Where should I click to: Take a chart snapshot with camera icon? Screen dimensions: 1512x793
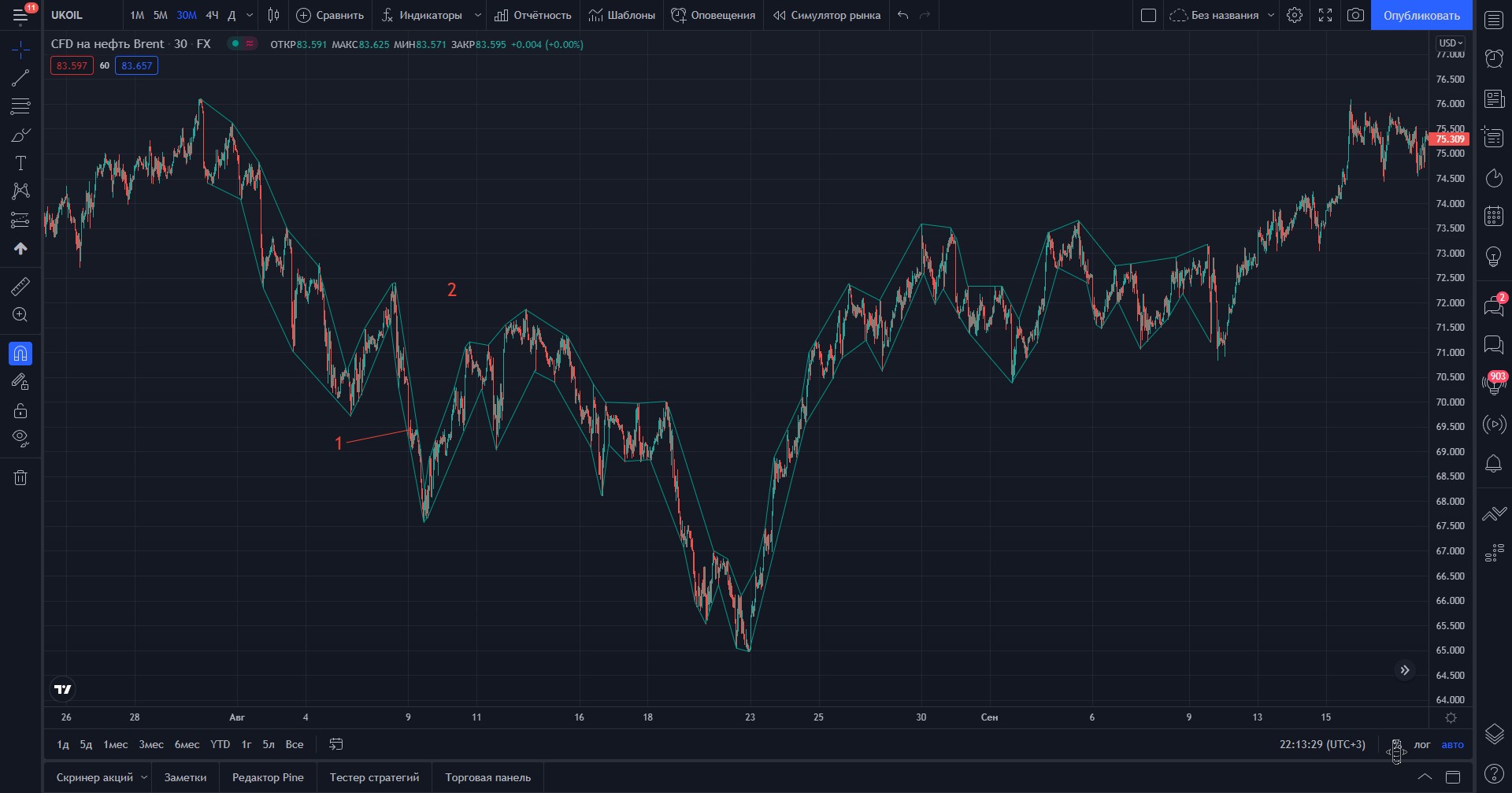coord(1355,15)
